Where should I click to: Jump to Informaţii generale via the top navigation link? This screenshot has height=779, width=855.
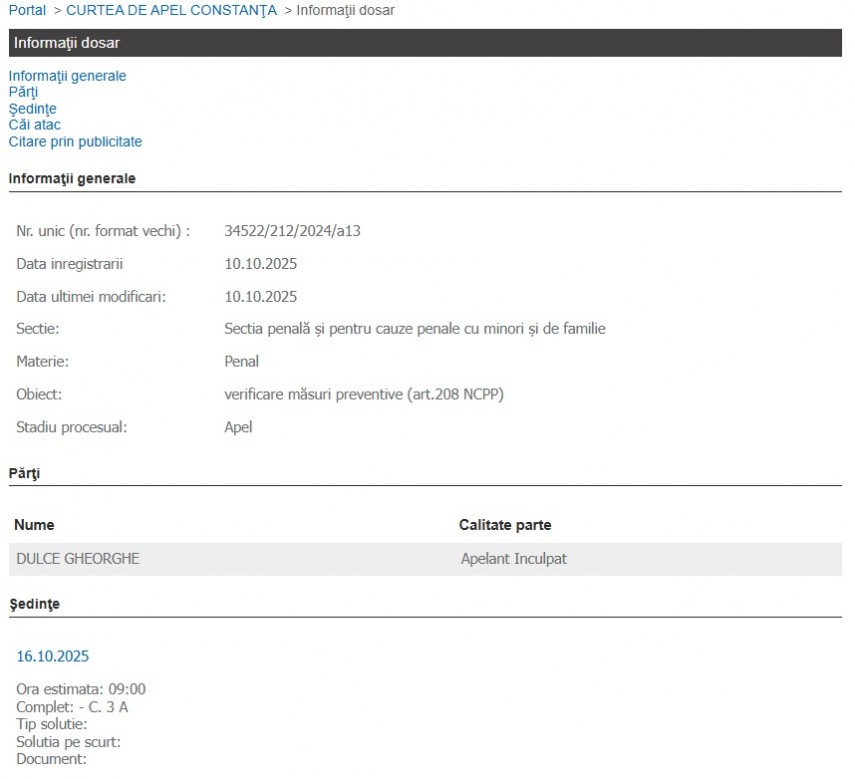pyautogui.click(x=67, y=76)
